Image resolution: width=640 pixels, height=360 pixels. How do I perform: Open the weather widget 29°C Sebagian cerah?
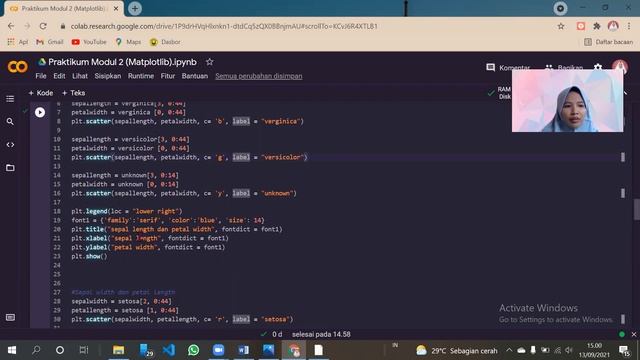click(457, 350)
